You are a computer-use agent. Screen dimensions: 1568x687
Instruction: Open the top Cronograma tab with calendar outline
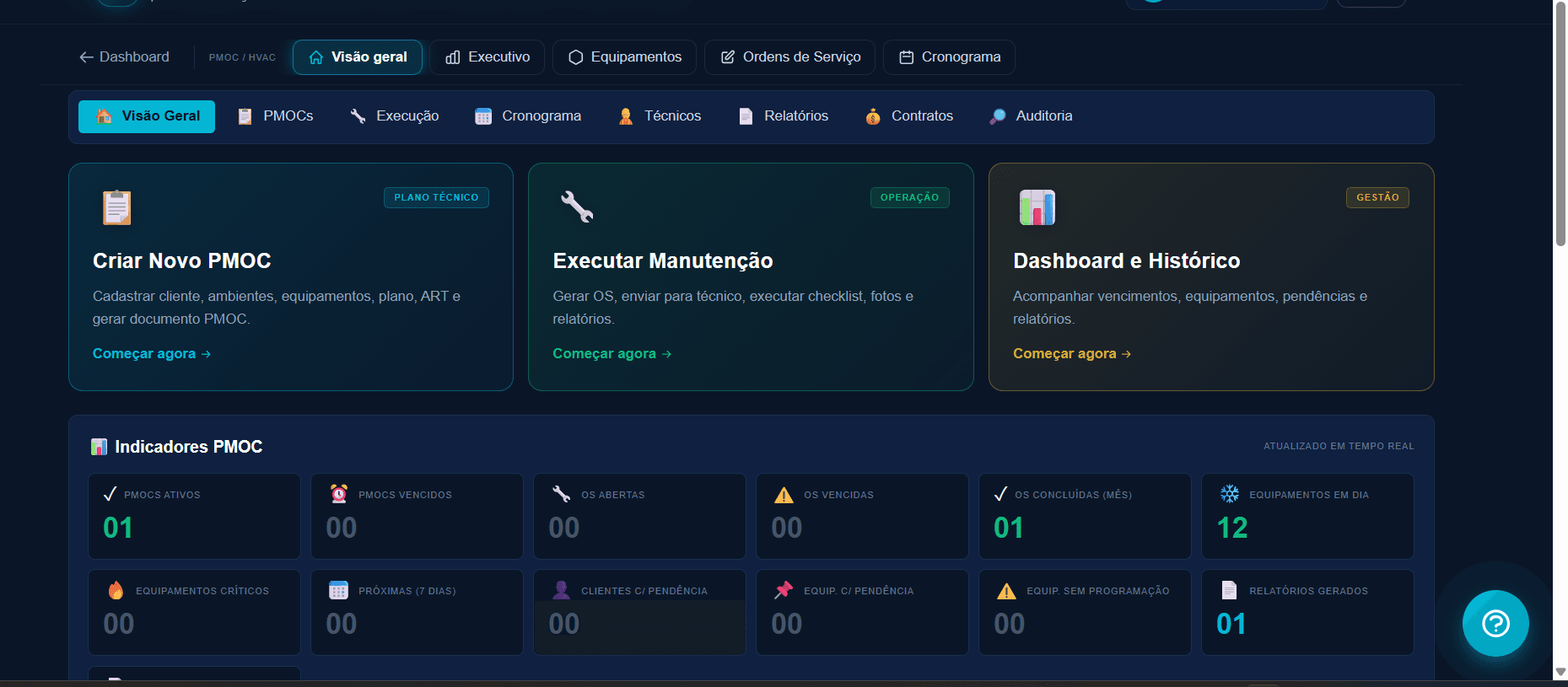click(949, 57)
